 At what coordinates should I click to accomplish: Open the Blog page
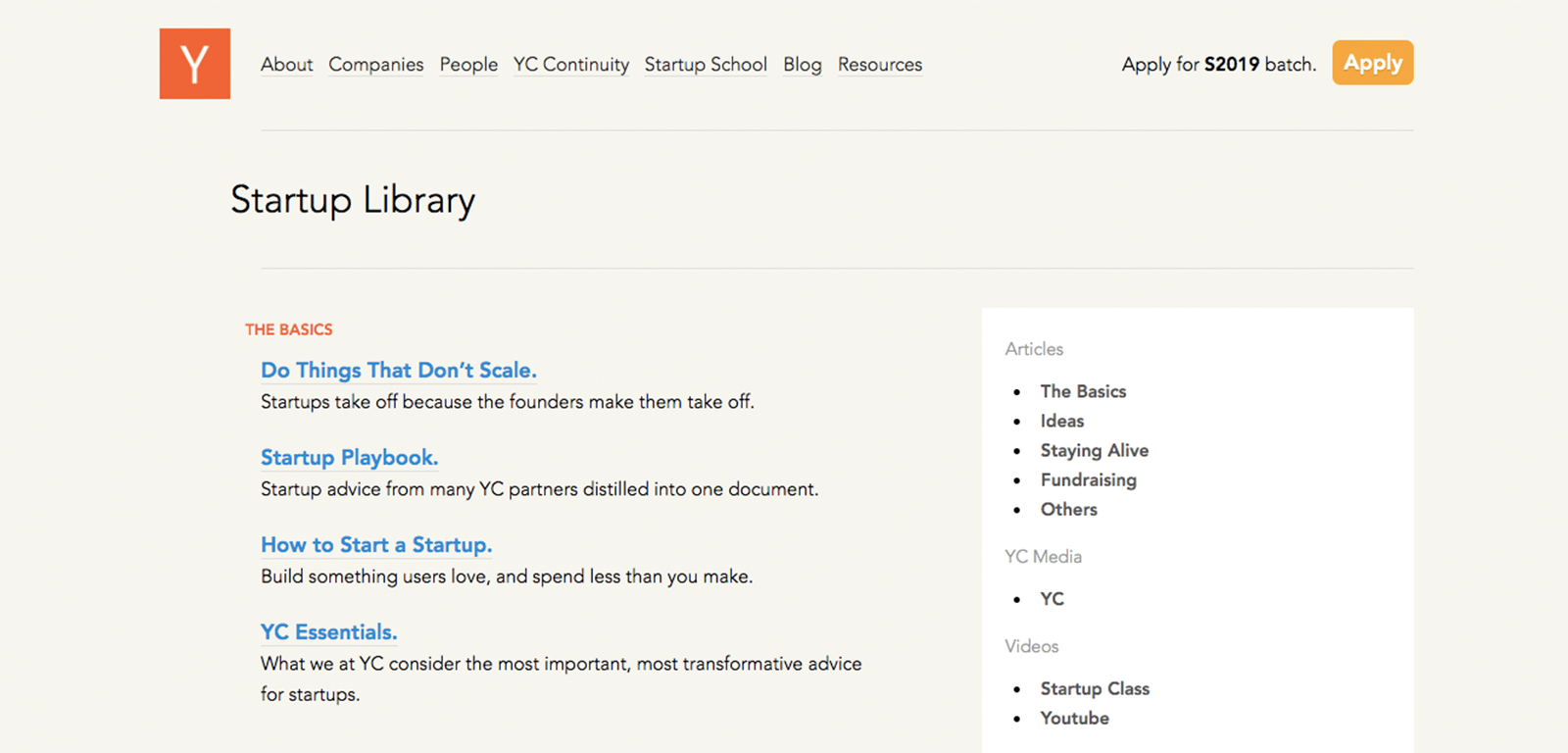coord(803,65)
